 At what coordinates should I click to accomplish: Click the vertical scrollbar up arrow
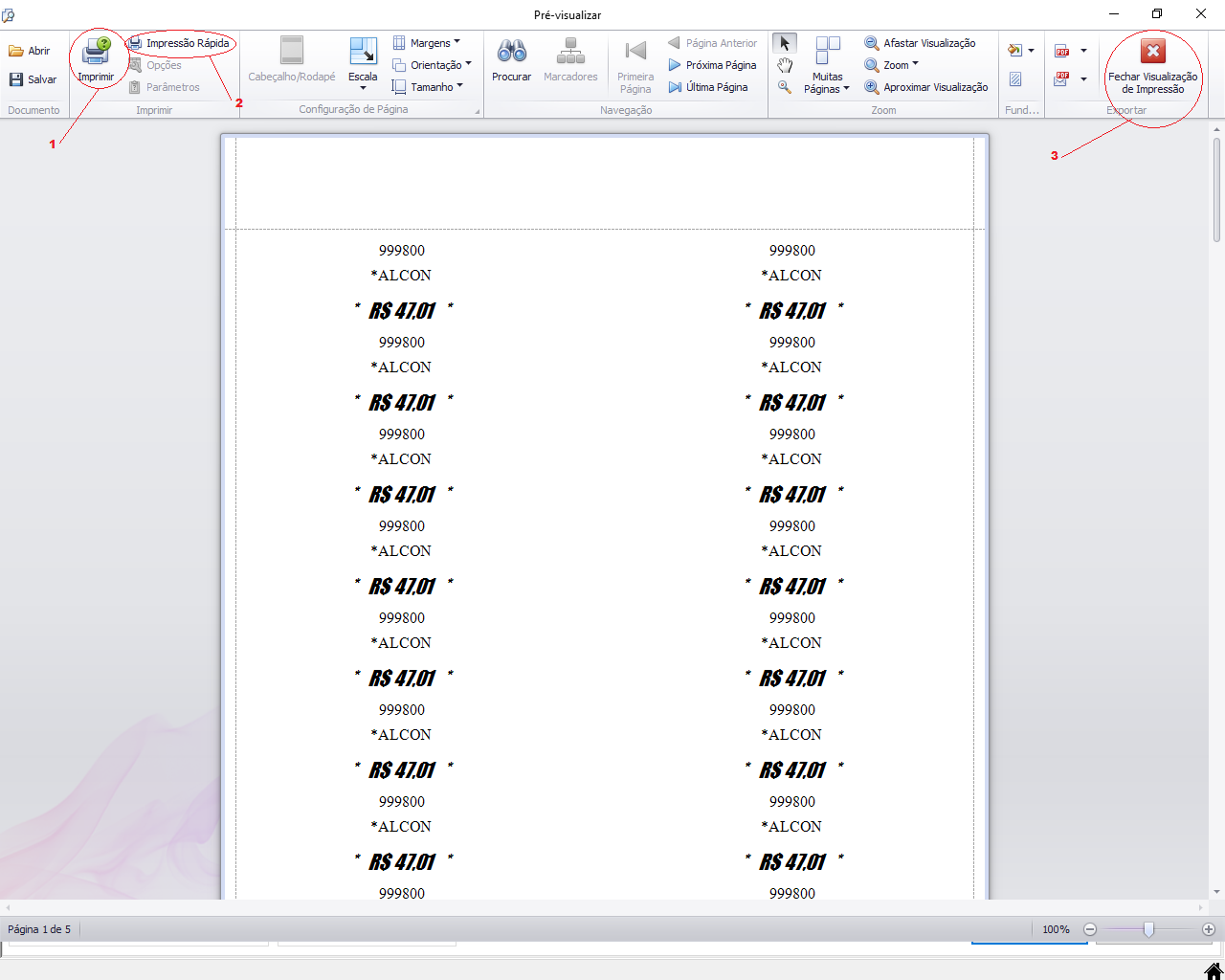(1216, 127)
